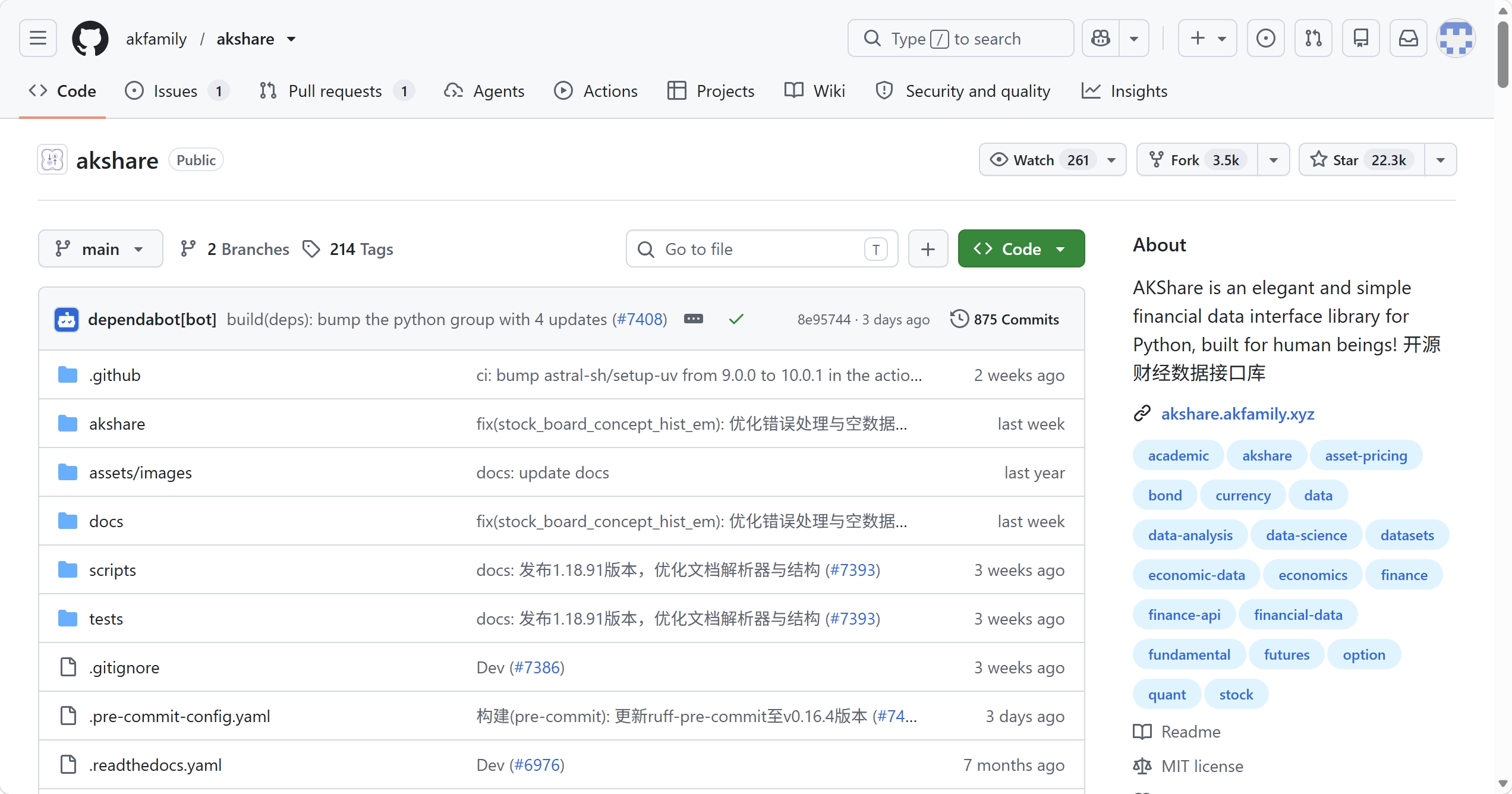
Task: Open the assets/images folder
Action: 140,472
